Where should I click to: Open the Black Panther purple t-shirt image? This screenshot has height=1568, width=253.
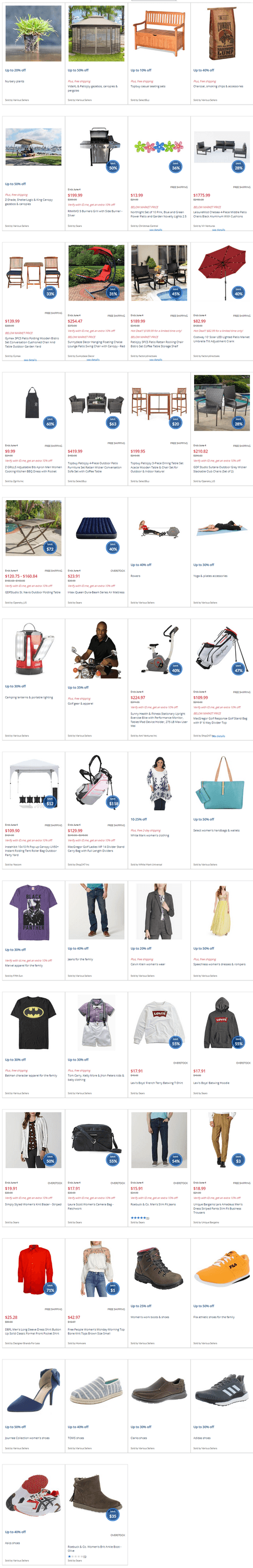pos(33,912)
